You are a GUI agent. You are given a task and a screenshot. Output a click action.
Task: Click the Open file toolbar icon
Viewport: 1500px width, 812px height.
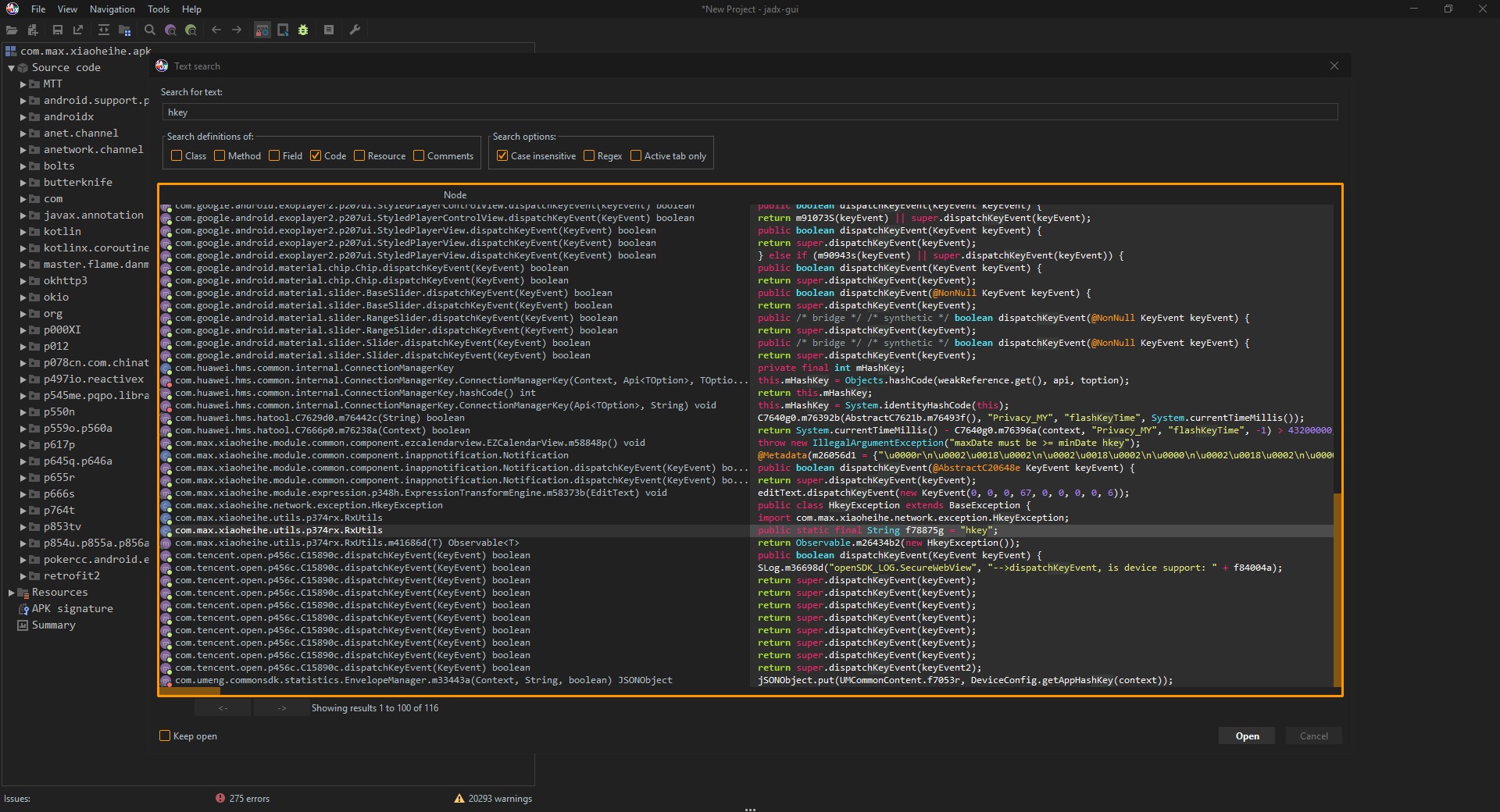12,30
